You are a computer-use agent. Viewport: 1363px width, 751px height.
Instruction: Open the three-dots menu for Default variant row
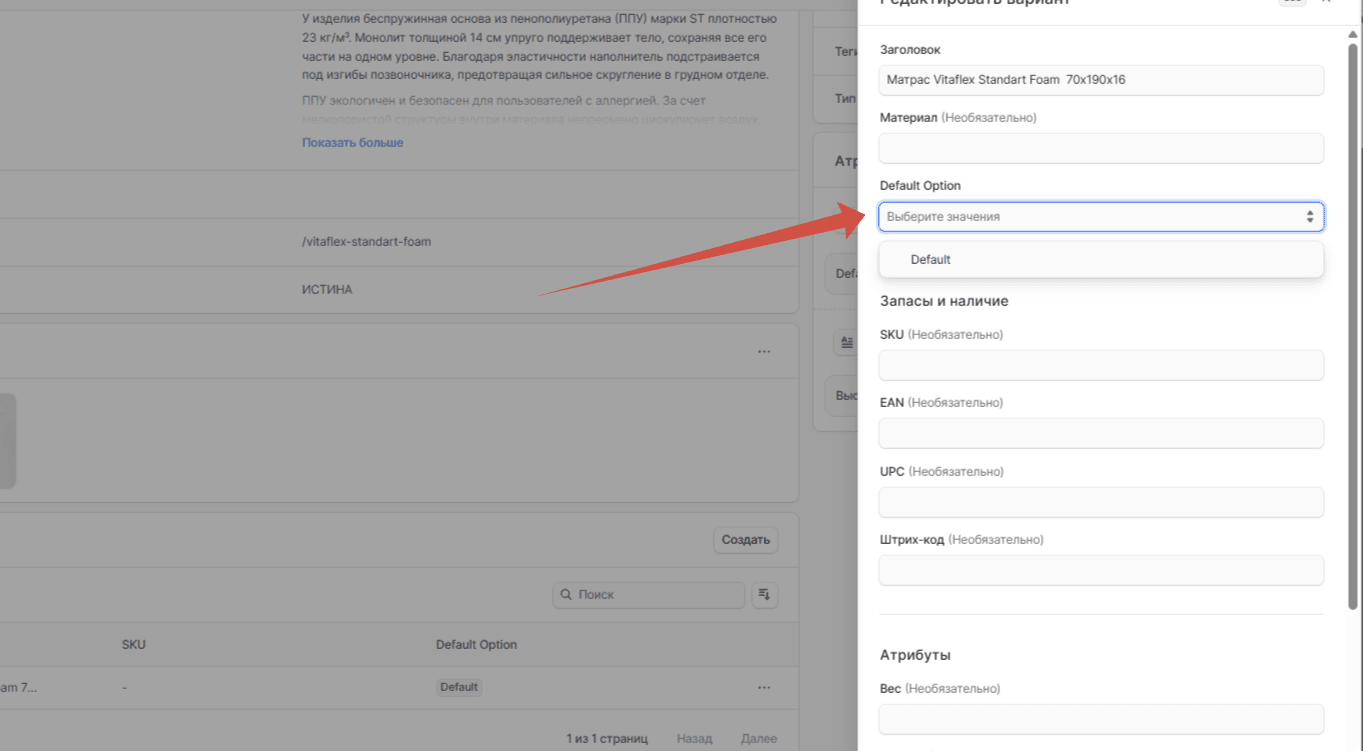pos(764,687)
